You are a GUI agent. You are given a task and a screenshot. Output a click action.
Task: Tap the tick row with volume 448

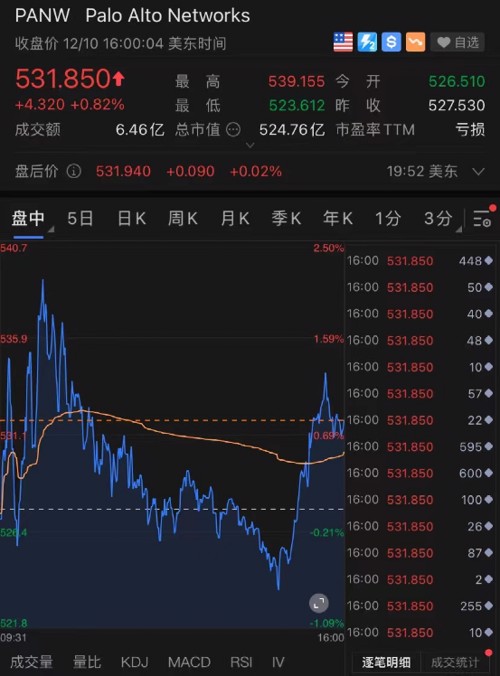[x=420, y=261]
